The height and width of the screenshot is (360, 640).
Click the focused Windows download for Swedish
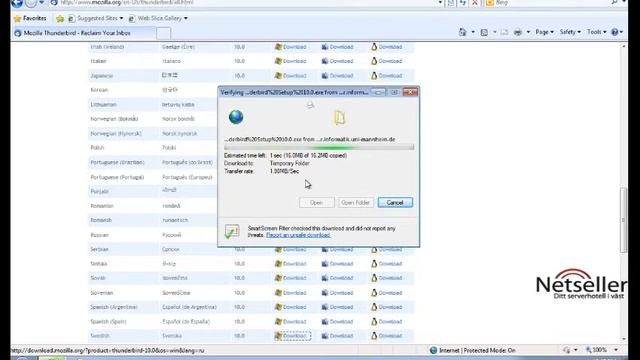(292, 336)
